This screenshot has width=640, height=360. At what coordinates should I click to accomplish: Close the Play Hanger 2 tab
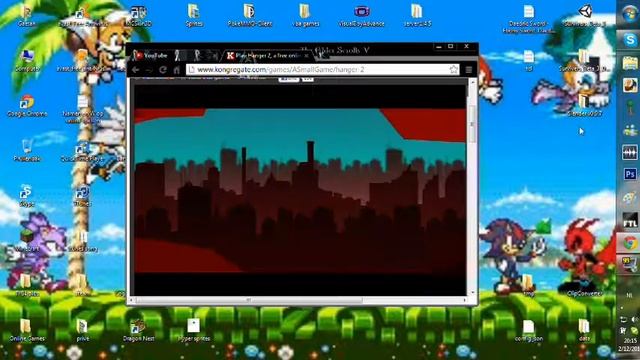307,56
